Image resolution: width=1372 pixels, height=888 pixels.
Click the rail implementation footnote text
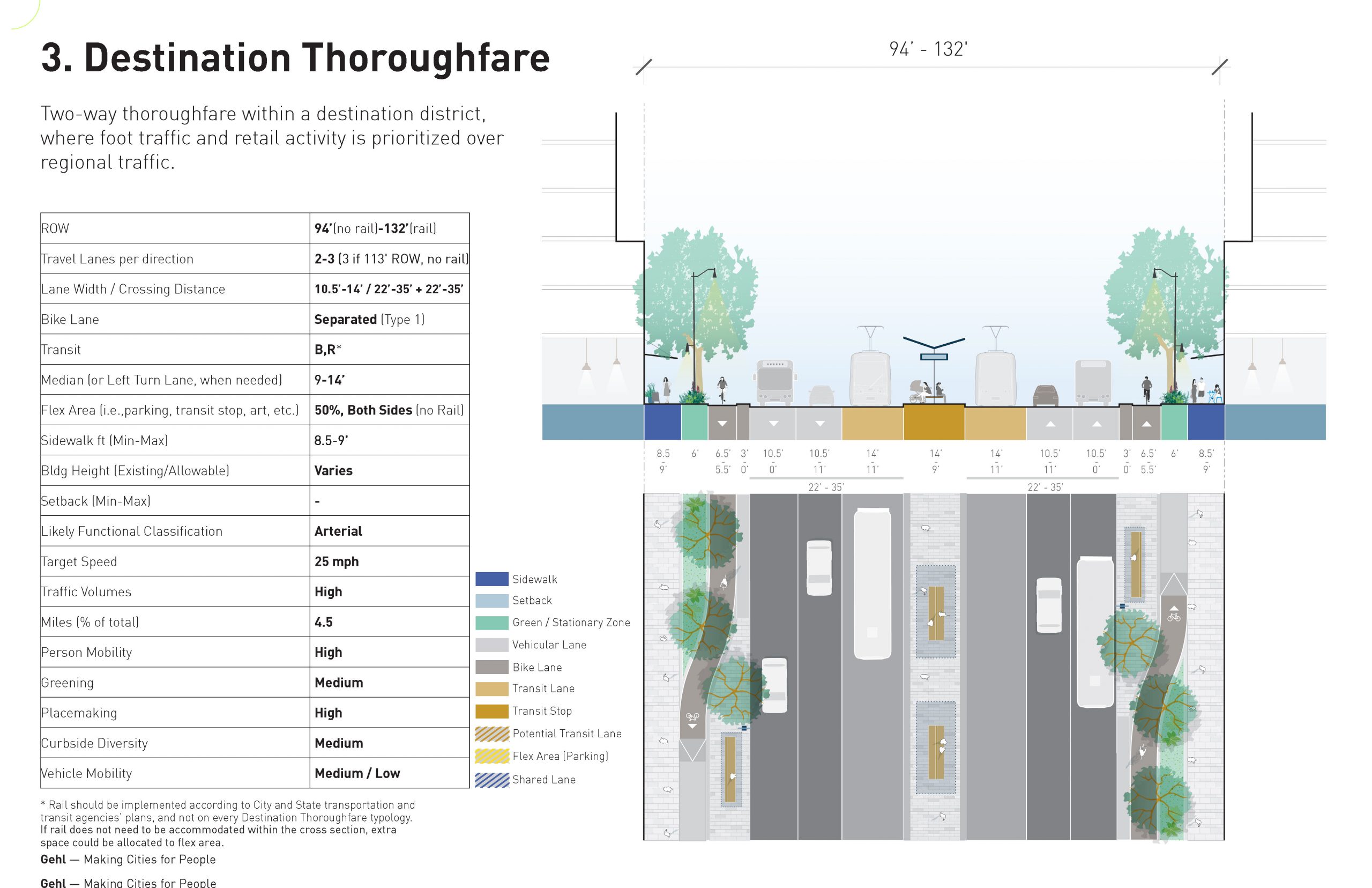(x=228, y=824)
